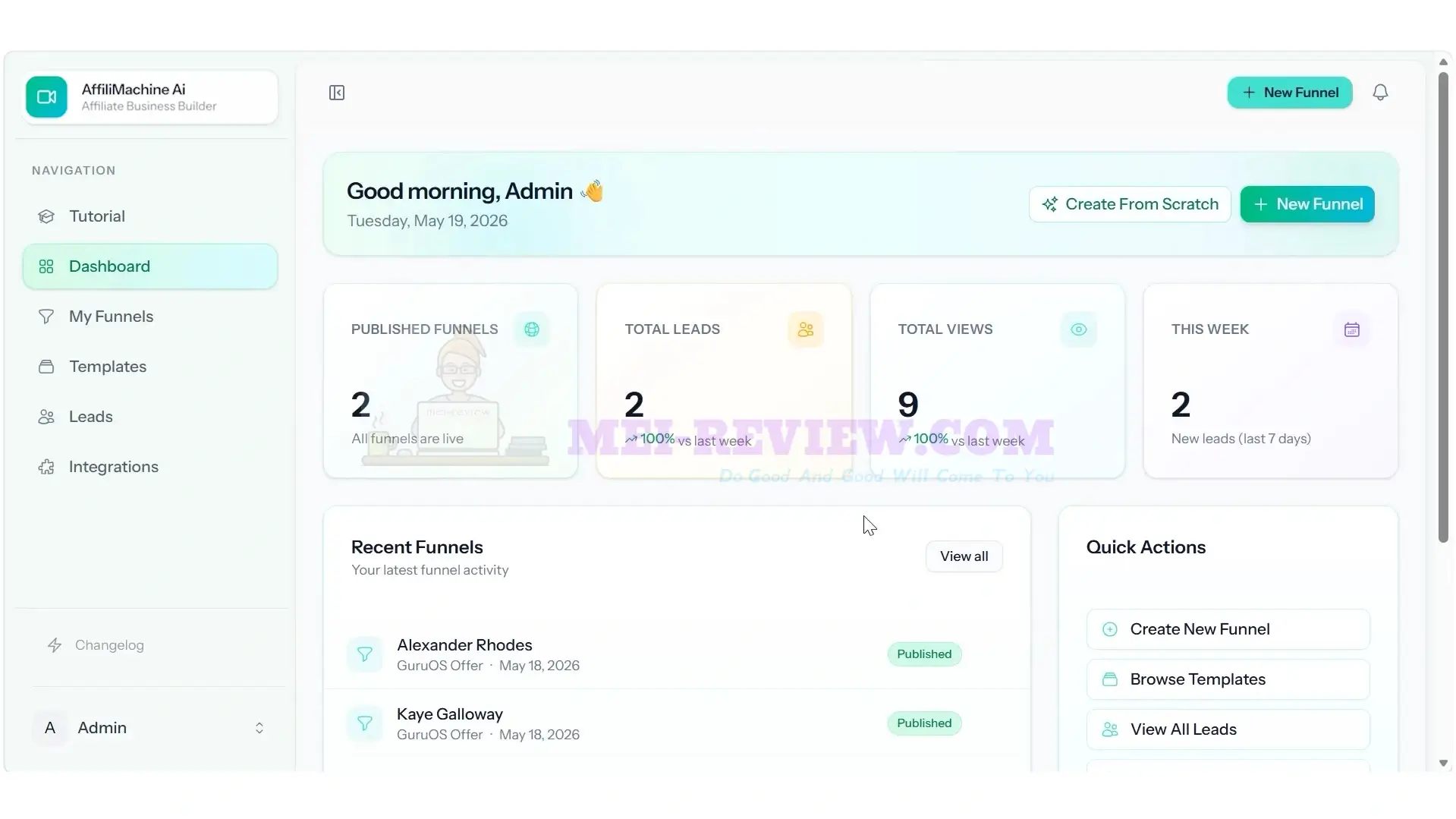
Task: Click the Tutorial graduation cap icon
Action: pos(46,216)
